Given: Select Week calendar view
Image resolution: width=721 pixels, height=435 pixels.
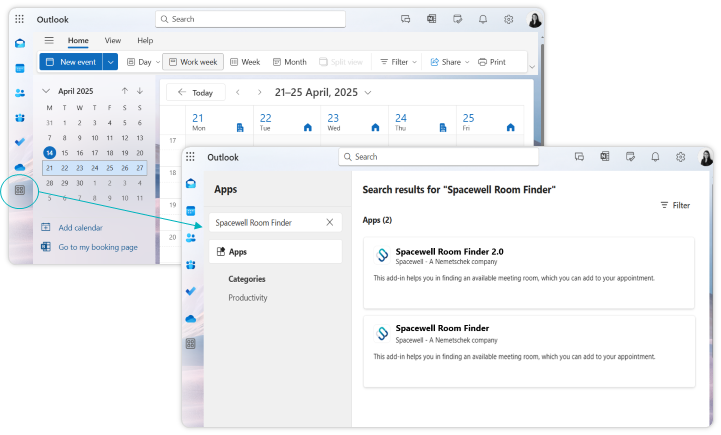Looking at the screenshot, I should tap(245, 62).
